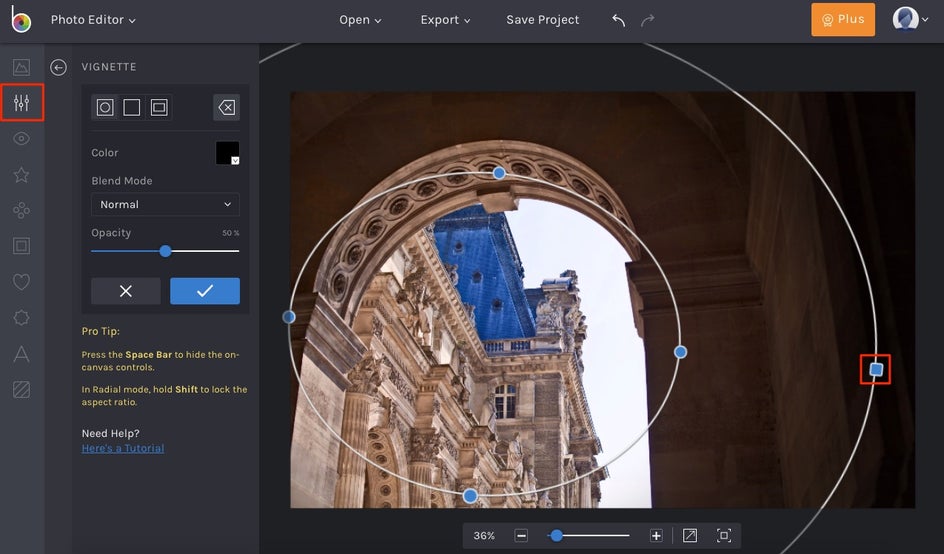Open the Export menu
This screenshot has height=554, width=944.
[x=445, y=20]
